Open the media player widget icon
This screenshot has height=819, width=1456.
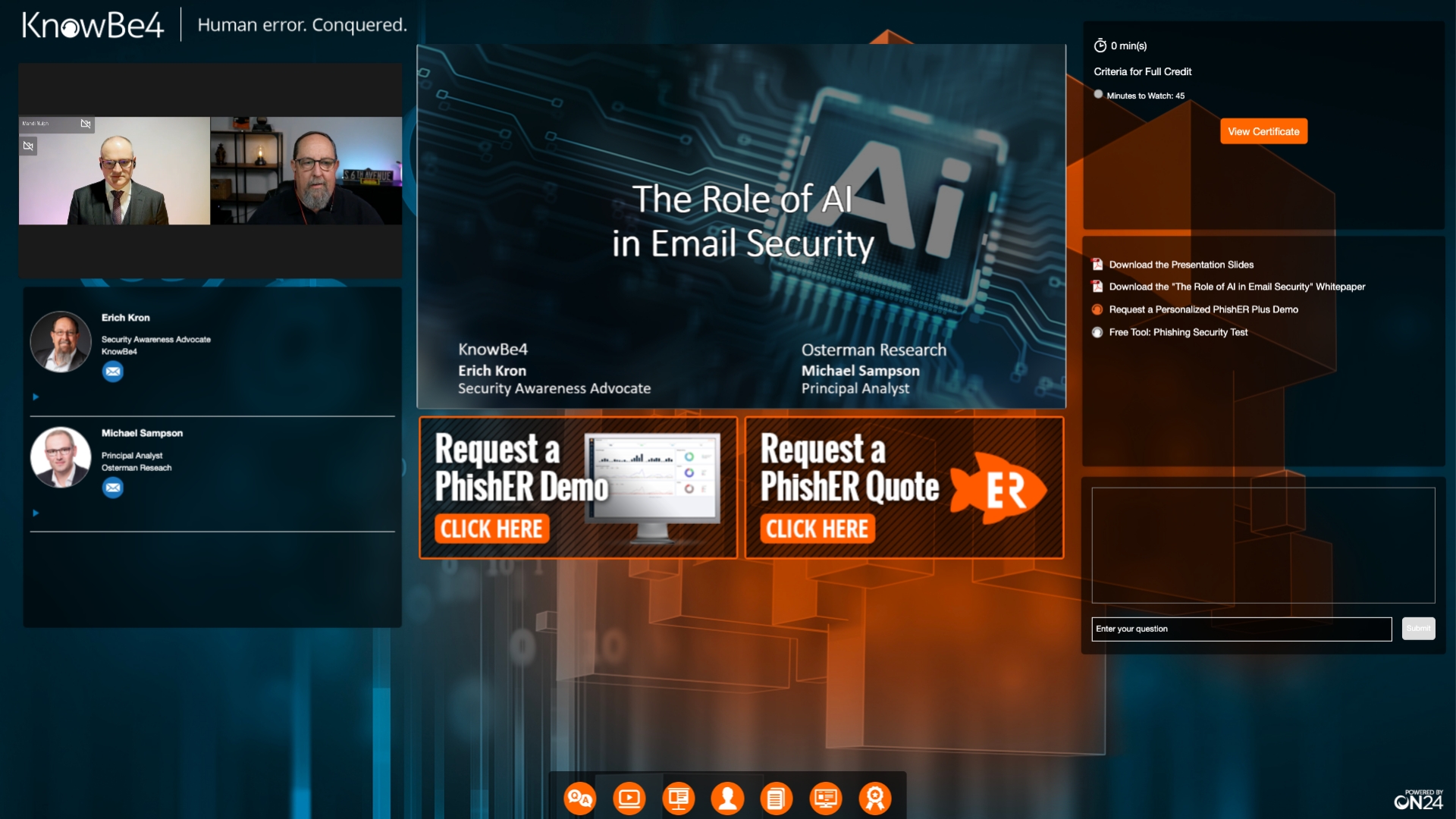(629, 798)
